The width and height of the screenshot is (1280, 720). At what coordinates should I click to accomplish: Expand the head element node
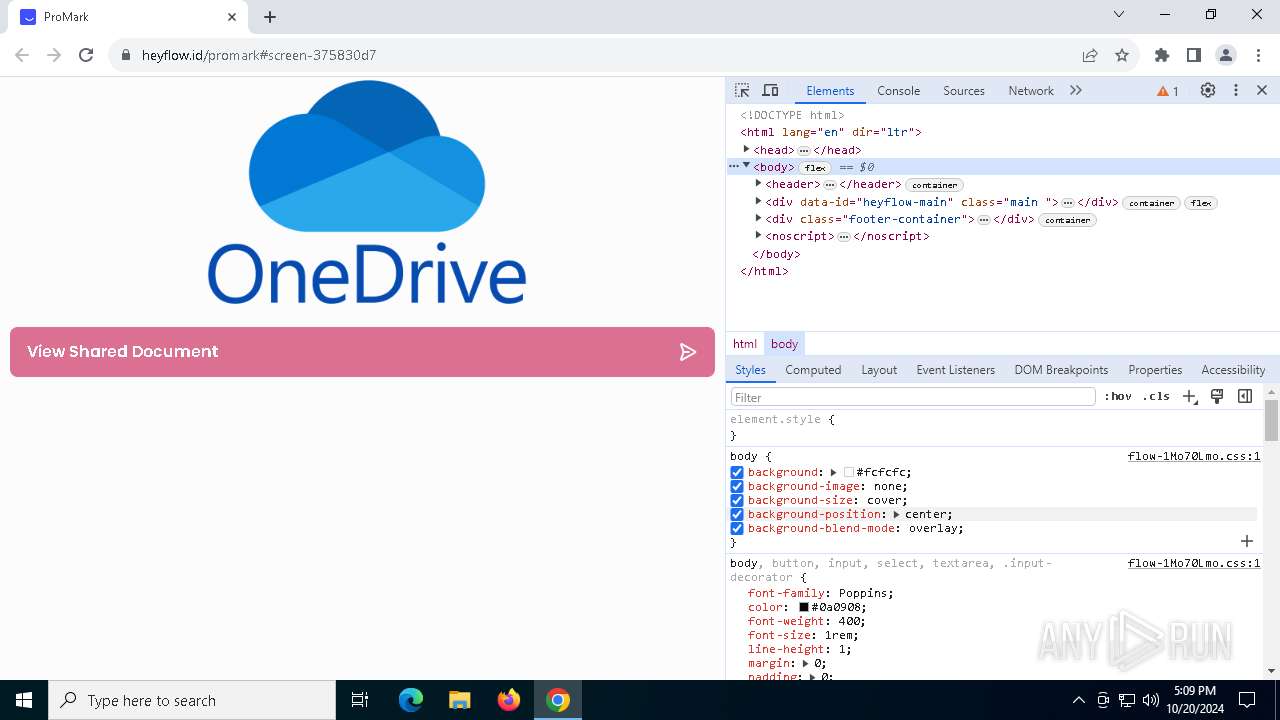(746, 149)
